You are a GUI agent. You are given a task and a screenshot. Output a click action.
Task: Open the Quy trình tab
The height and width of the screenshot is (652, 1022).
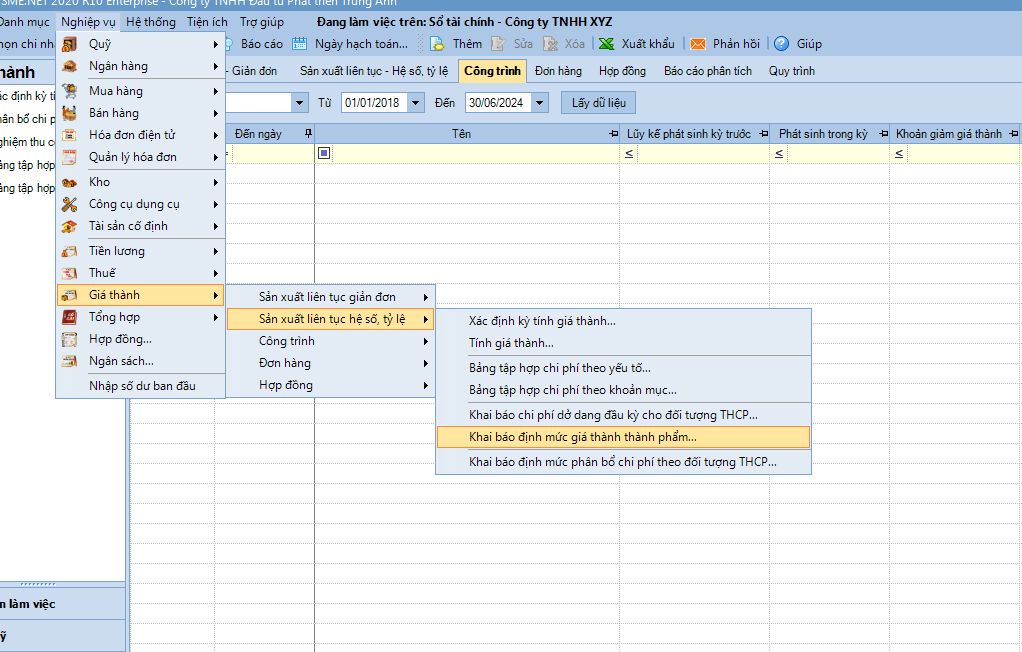click(791, 71)
